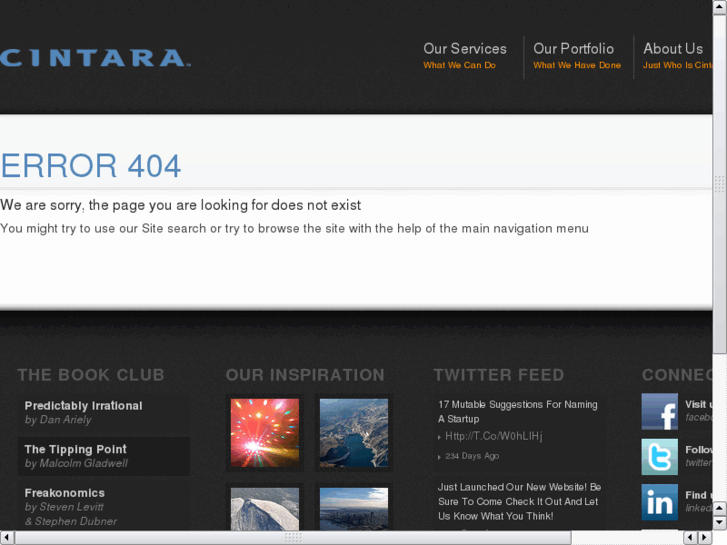Click the vertical scrollbar thumb
727x545 pixels.
pyautogui.click(x=720, y=184)
